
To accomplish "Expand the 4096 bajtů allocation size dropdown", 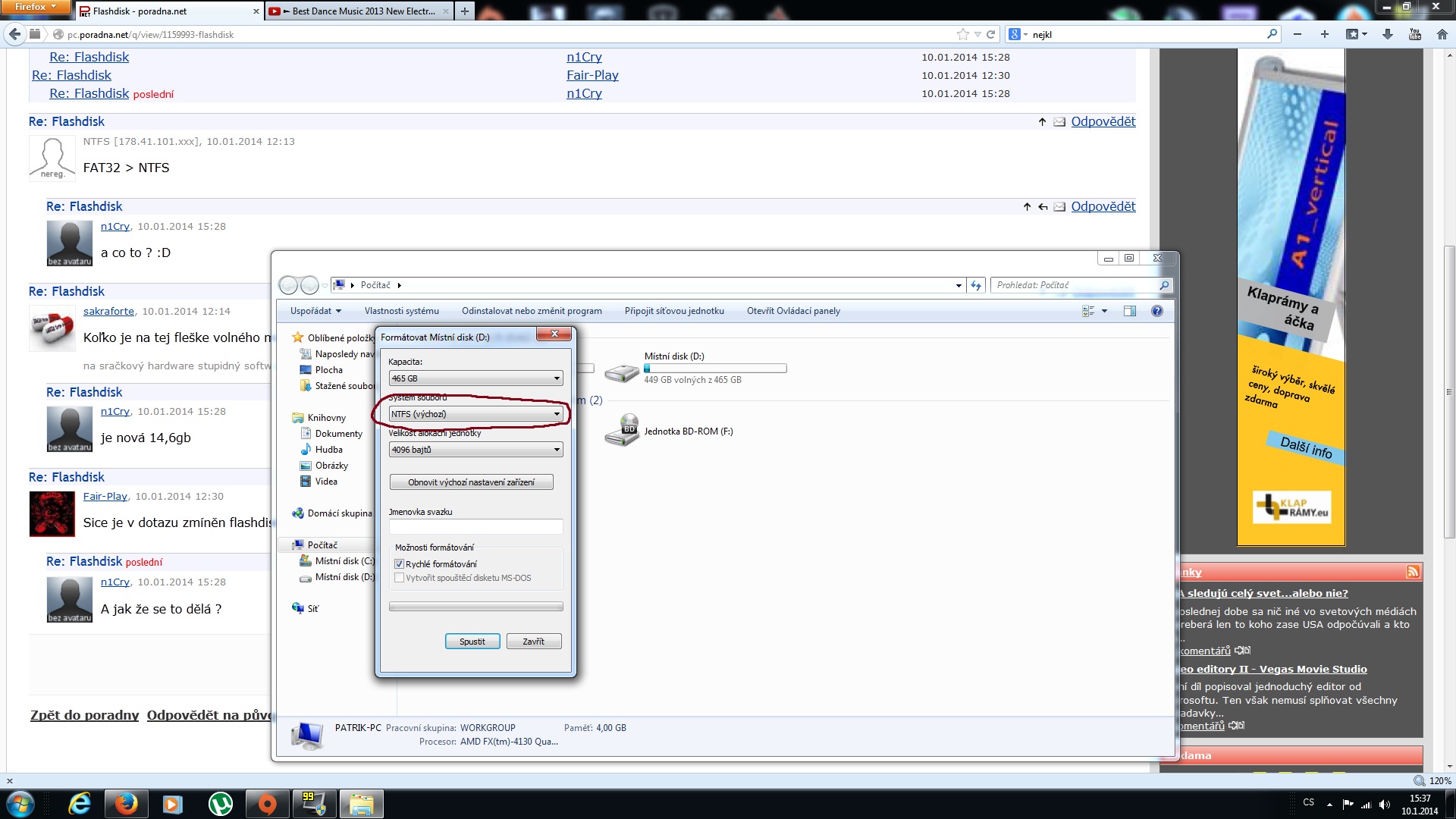I will (x=475, y=450).
